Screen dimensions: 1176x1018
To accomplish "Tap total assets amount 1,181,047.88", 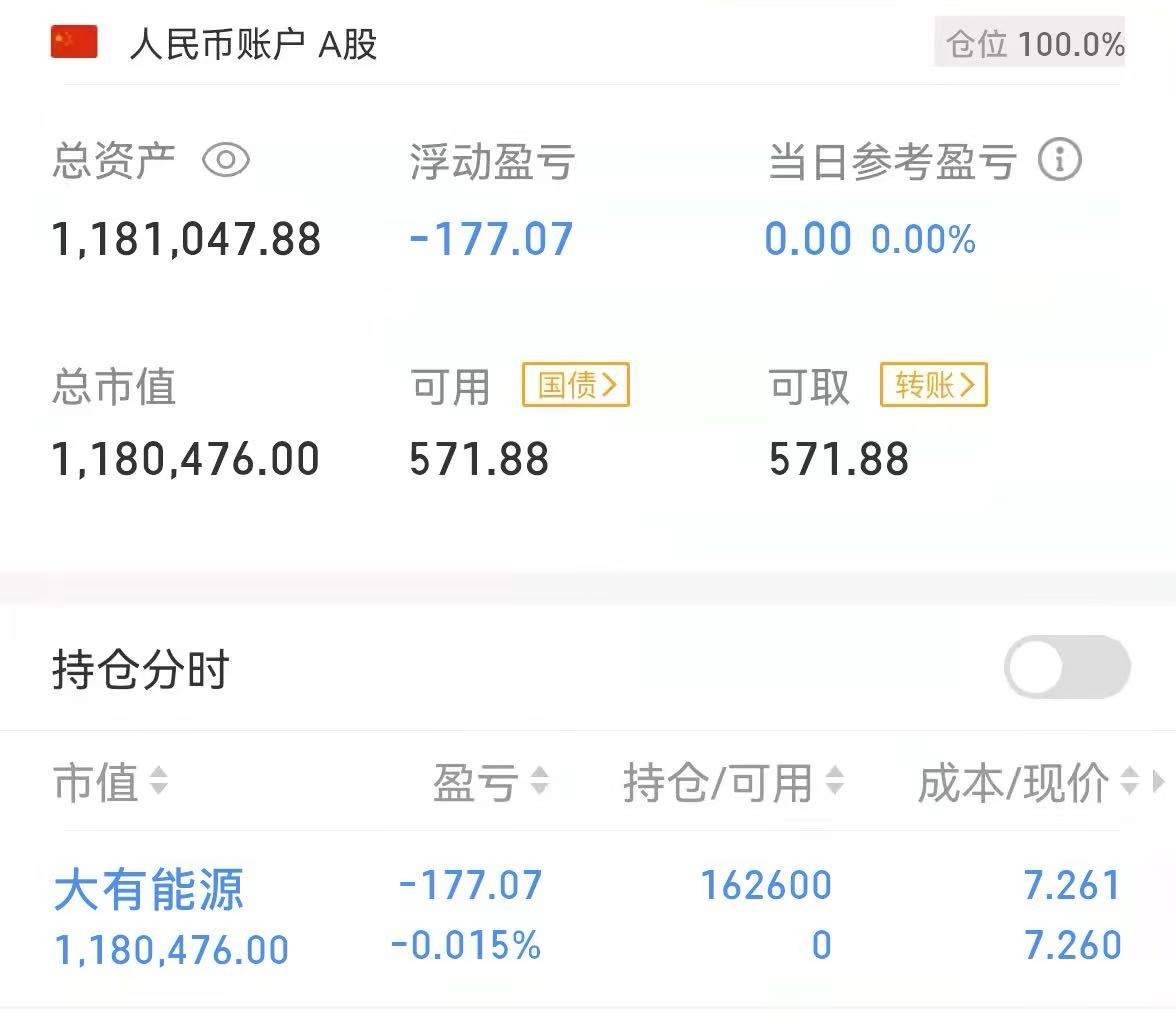I will (186, 239).
